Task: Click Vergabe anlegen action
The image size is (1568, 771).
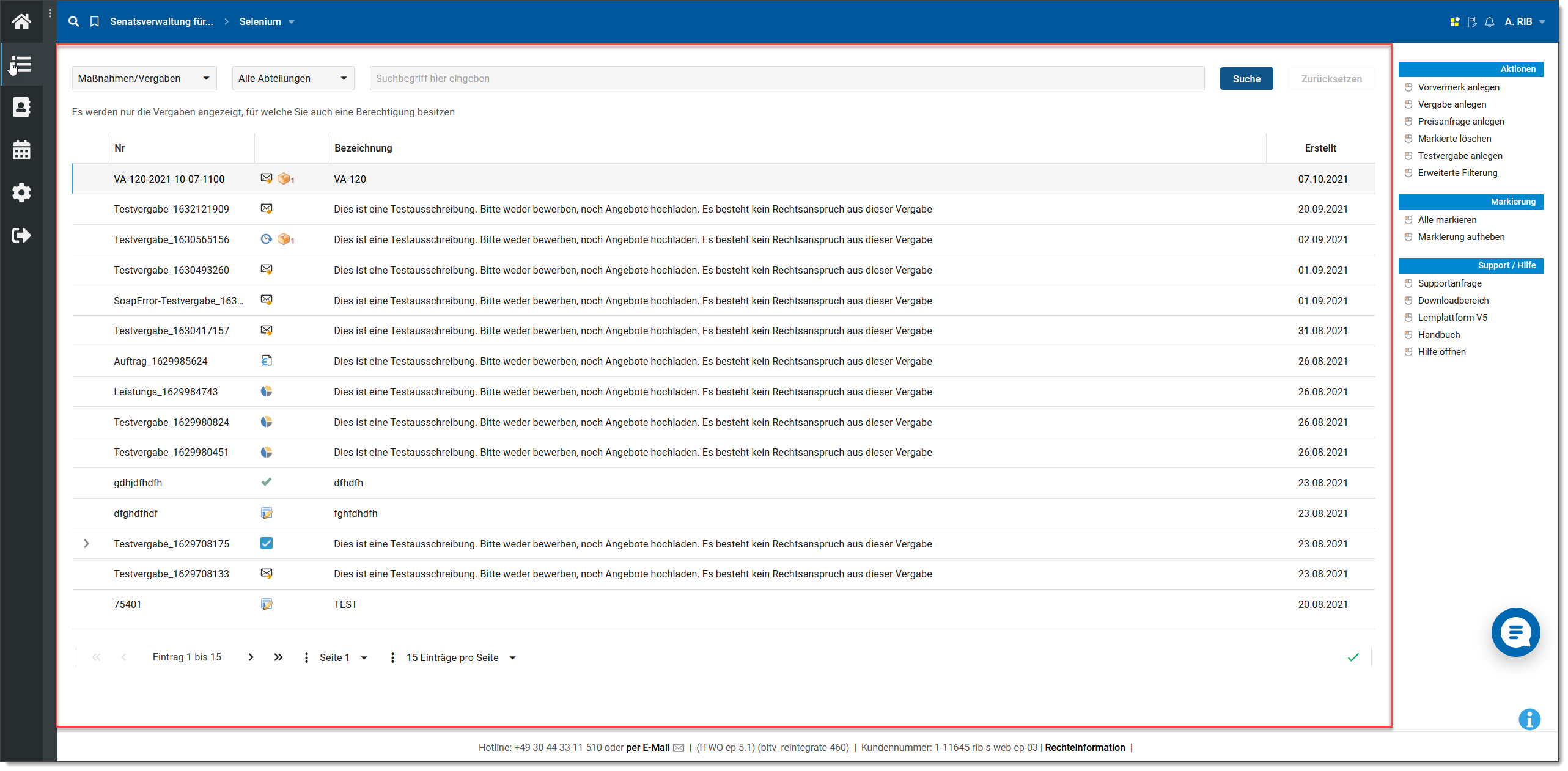Action: click(1451, 104)
